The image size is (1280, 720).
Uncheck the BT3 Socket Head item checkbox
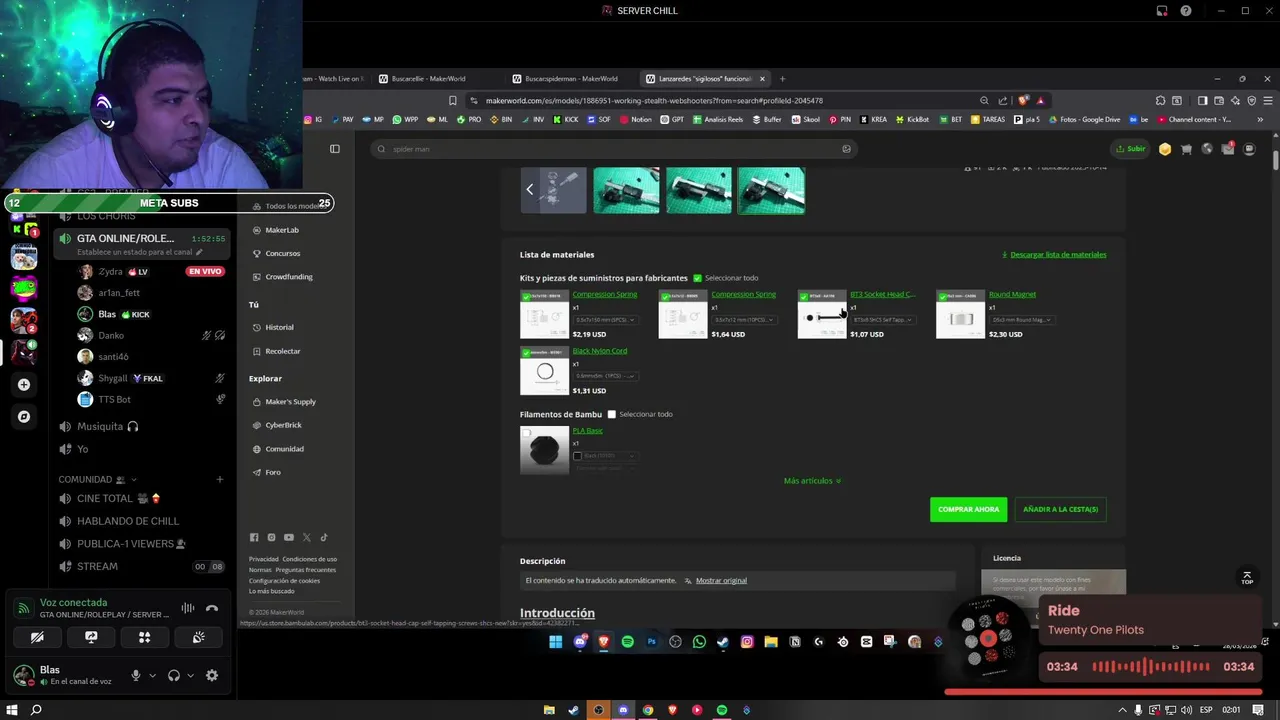tap(804, 297)
